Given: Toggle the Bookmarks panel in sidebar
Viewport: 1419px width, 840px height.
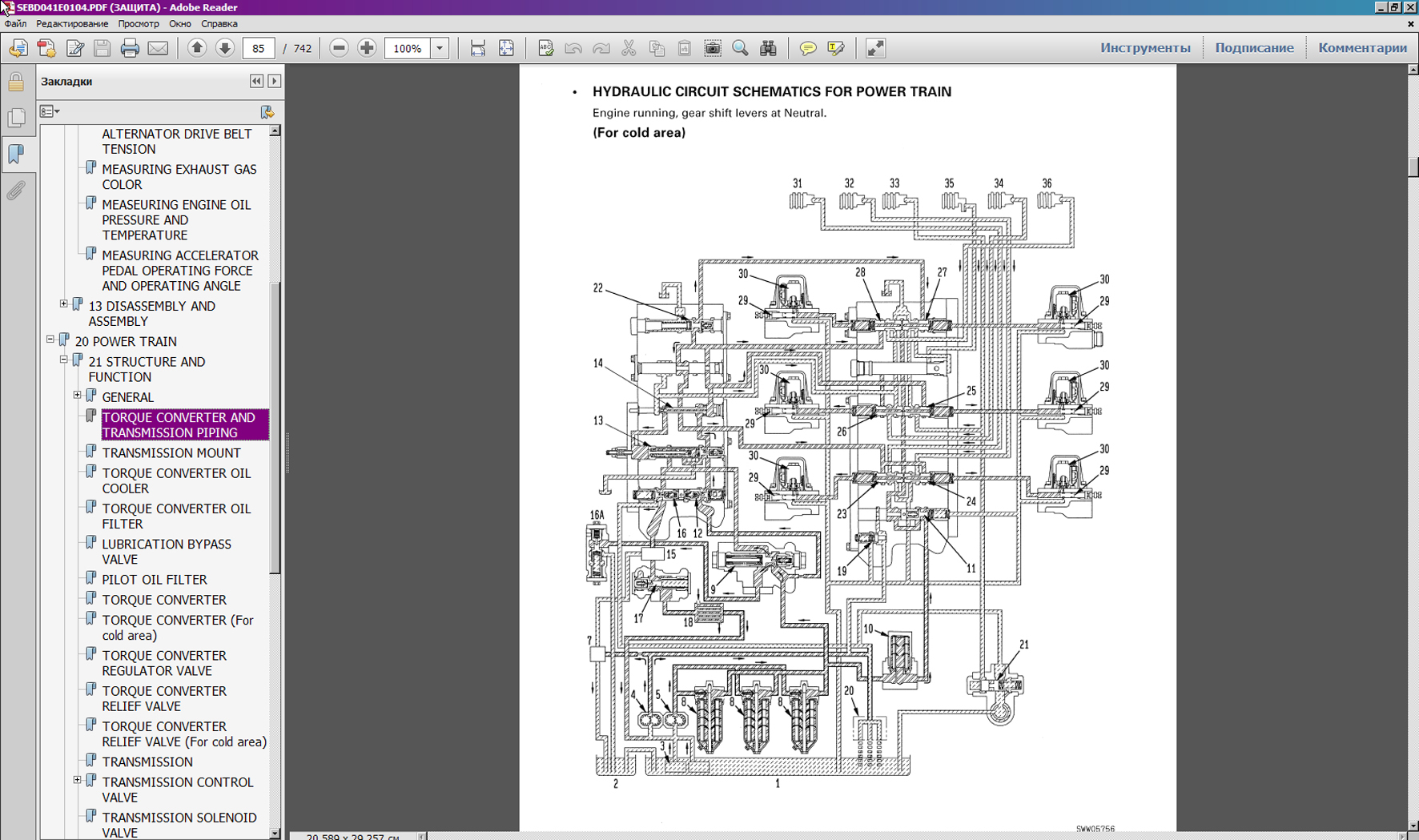Looking at the screenshot, I should point(16,154).
